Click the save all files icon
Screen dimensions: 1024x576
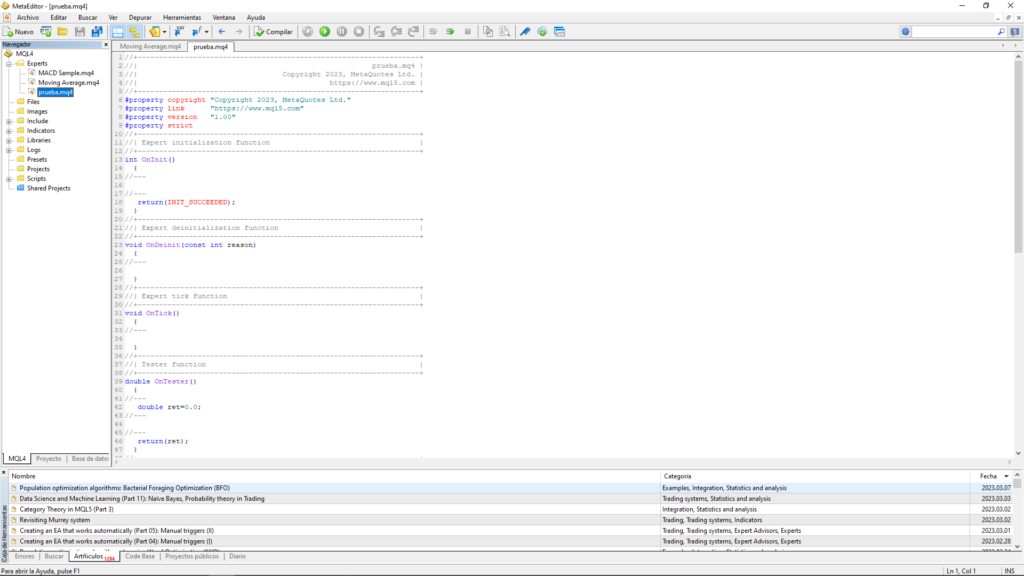97,31
